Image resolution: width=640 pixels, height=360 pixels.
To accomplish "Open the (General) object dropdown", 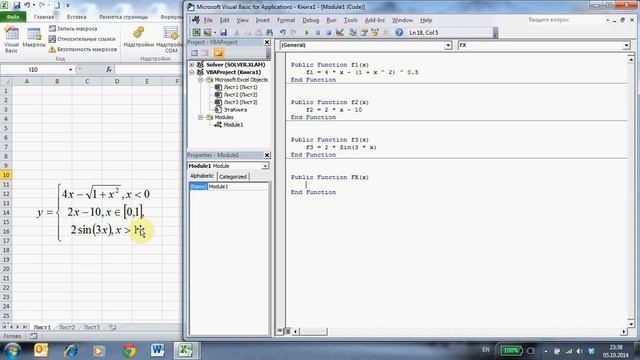I will [448, 45].
